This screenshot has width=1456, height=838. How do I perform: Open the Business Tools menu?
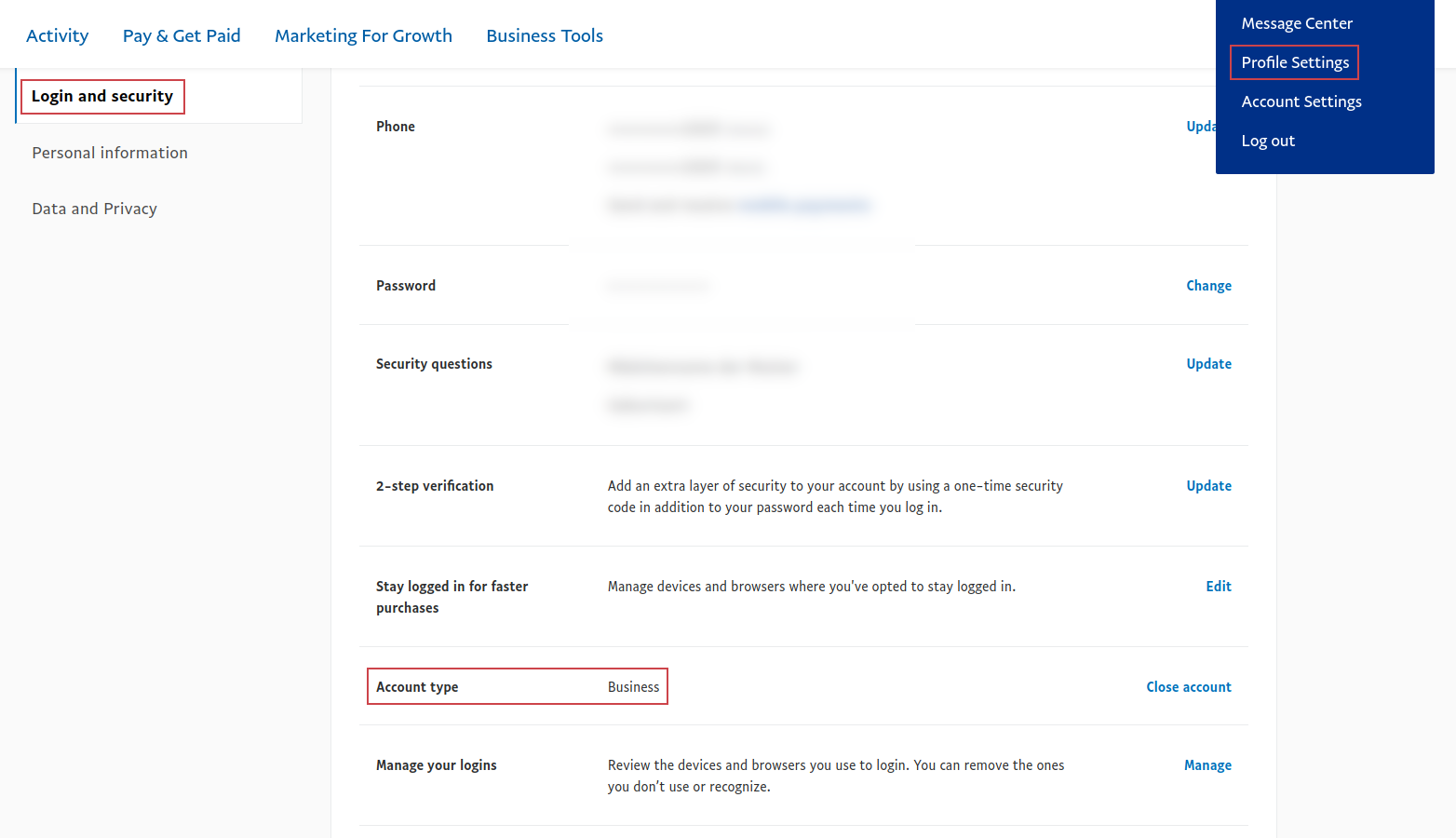point(545,35)
